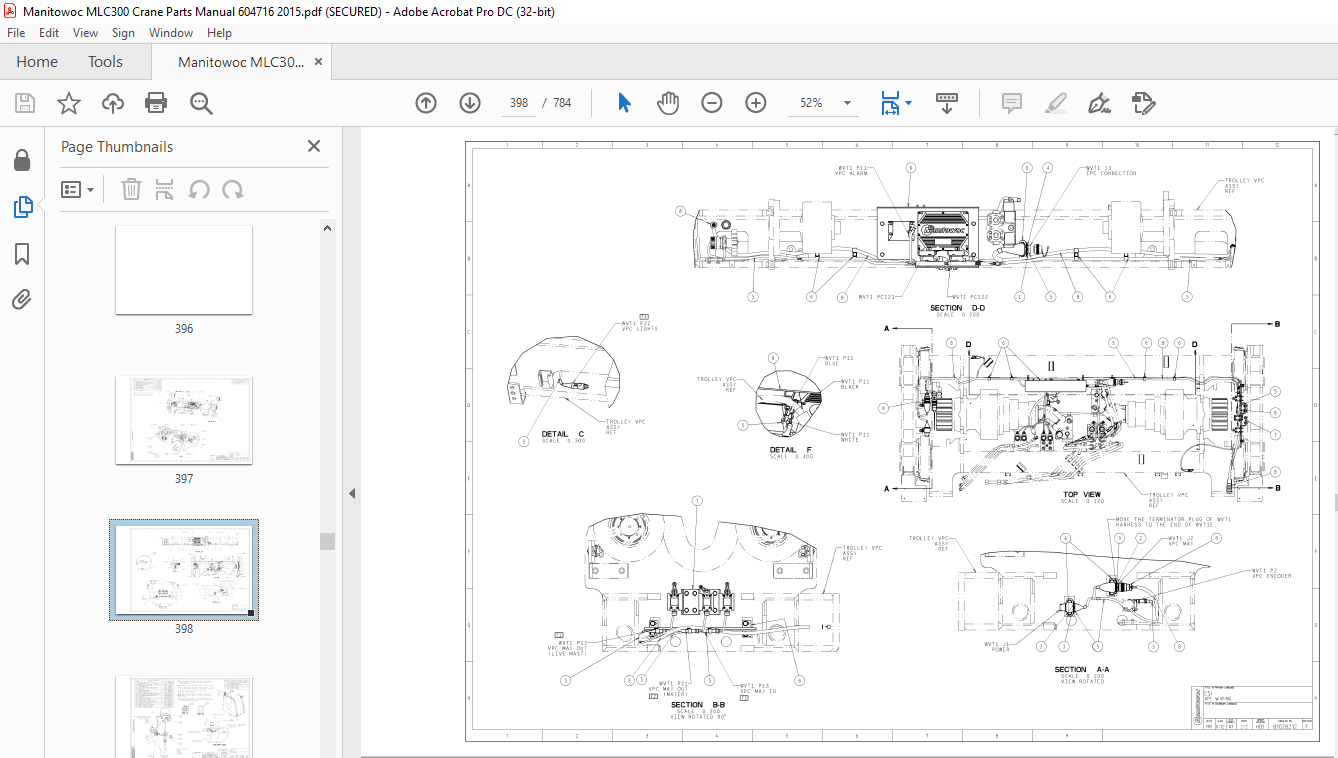Activate the selection arrow tool
This screenshot has height=758, width=1338.
coord(625,103)
